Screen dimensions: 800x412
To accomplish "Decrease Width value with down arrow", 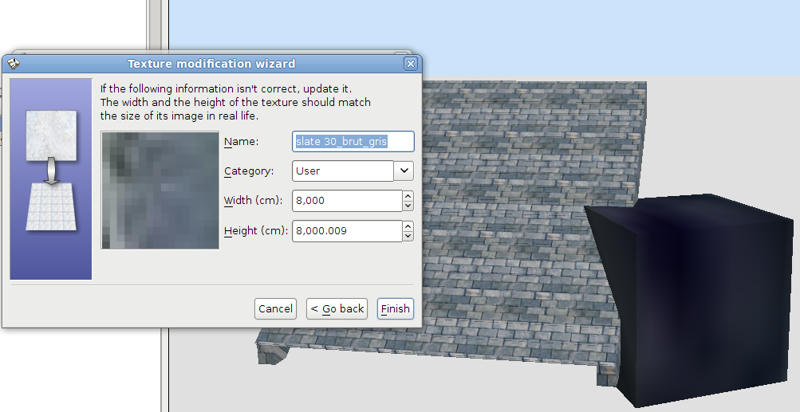I will tap(408, 206).
